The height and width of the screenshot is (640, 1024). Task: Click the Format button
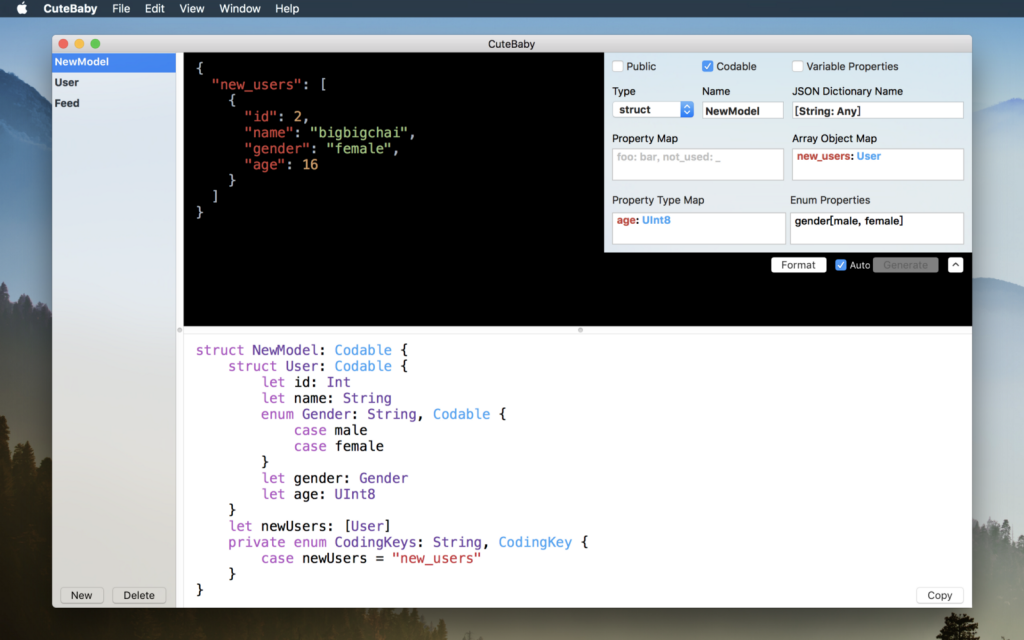coord(798,265)
